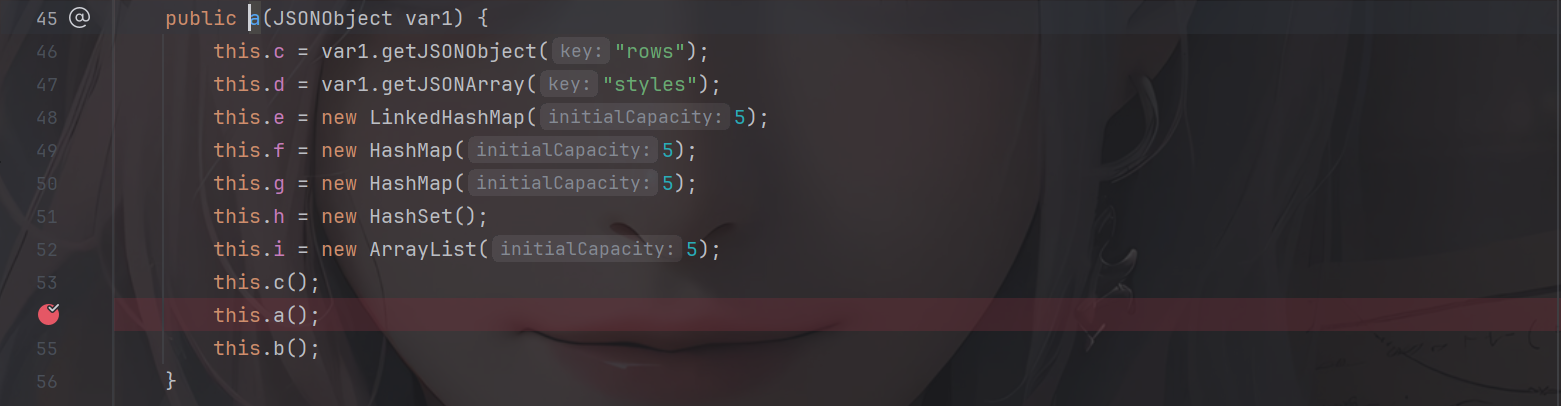Click the LinkedHashMap class name
Viewport: 1561px width, 406px height.
coord(447,117)
